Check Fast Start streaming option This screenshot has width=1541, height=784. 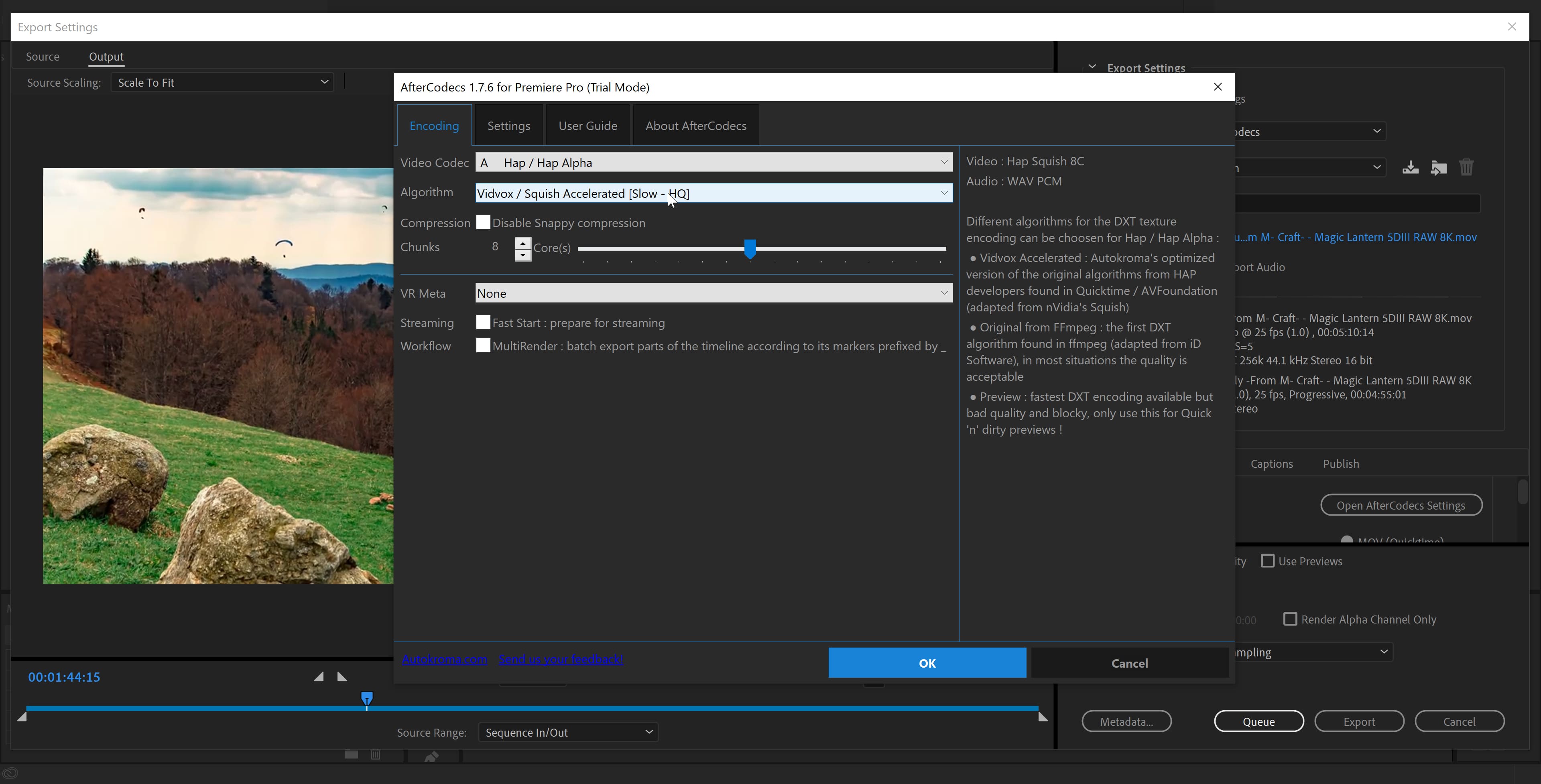[x=483, y=322]
